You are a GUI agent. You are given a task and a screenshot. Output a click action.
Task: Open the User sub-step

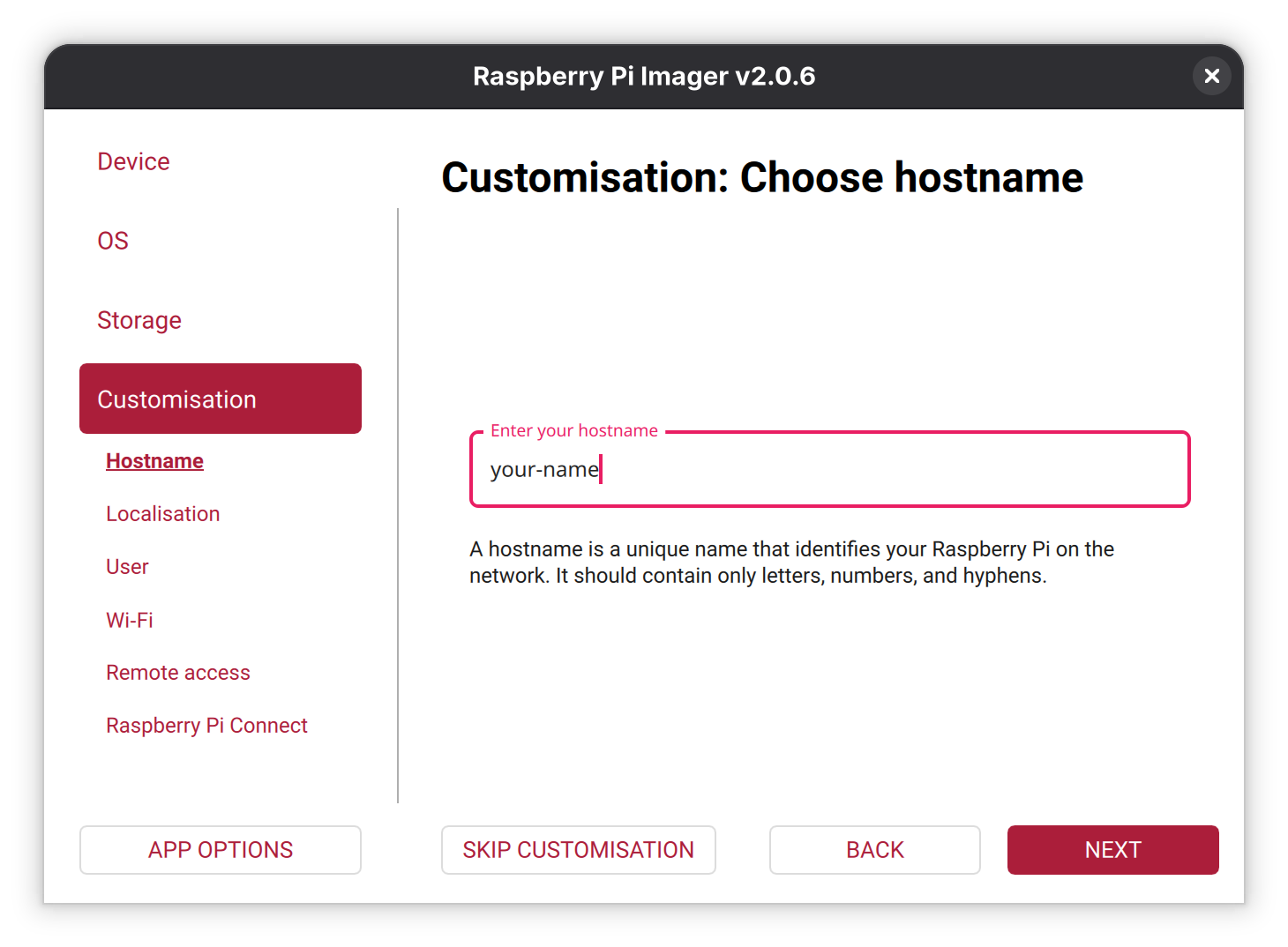[x=127, y=567]
